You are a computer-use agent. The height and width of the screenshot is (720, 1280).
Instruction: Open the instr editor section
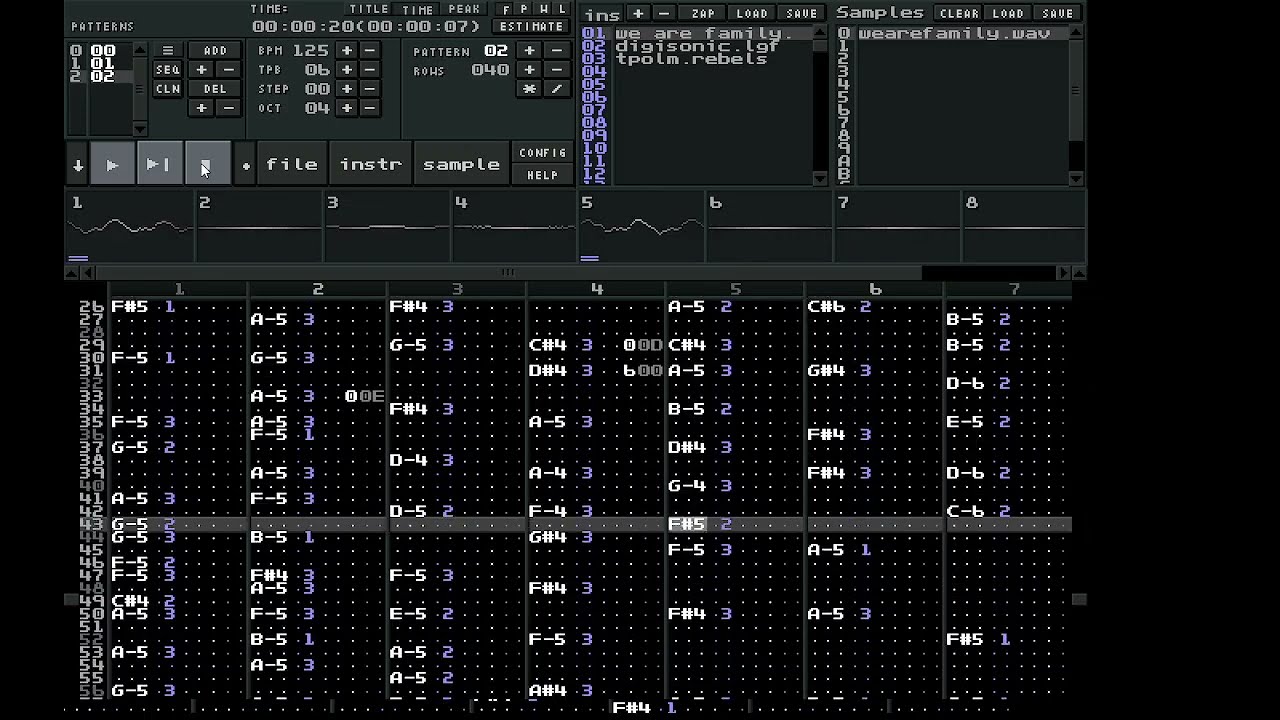coord(370,165)
